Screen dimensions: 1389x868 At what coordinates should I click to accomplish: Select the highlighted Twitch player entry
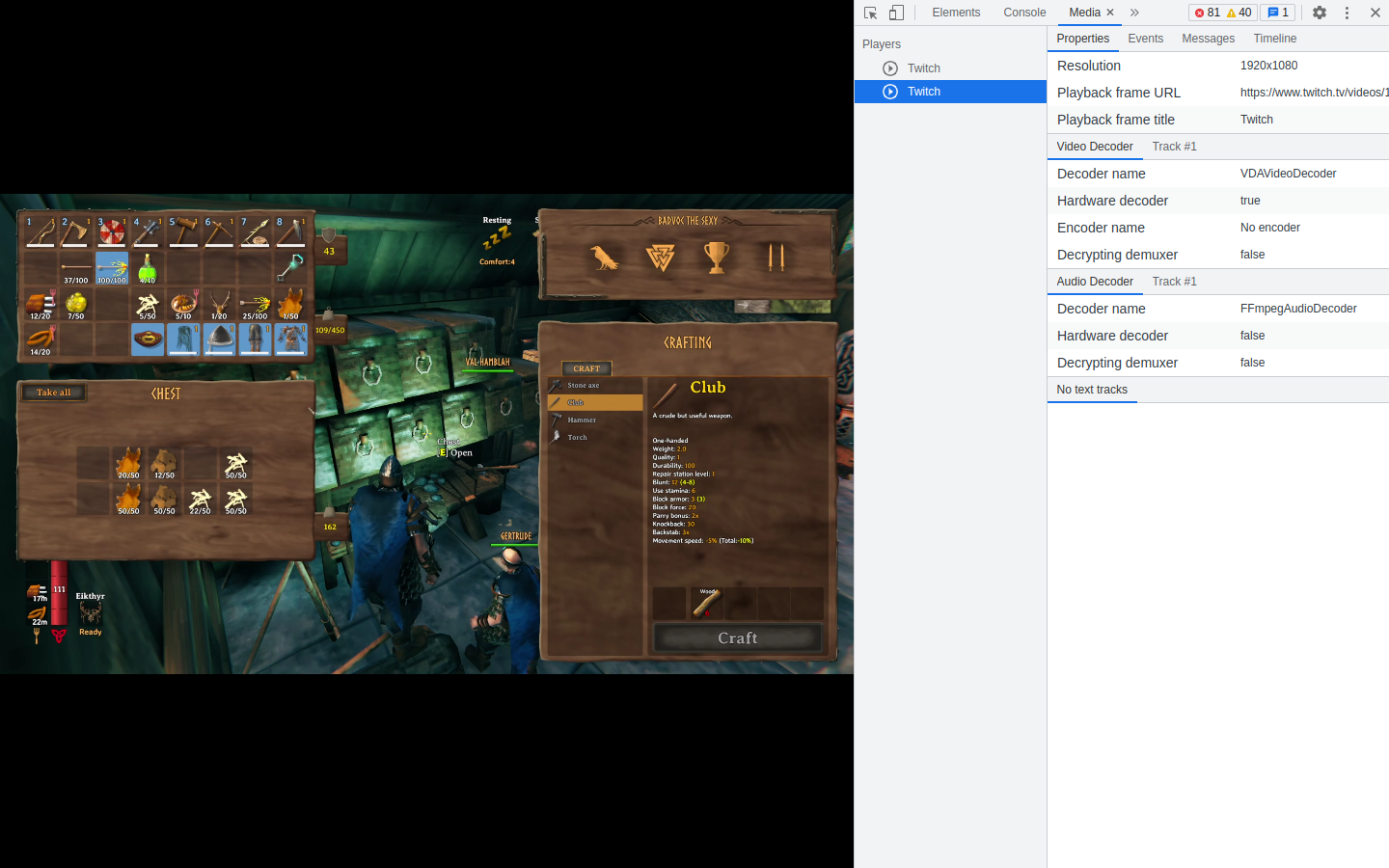click(x=950, y=92)
